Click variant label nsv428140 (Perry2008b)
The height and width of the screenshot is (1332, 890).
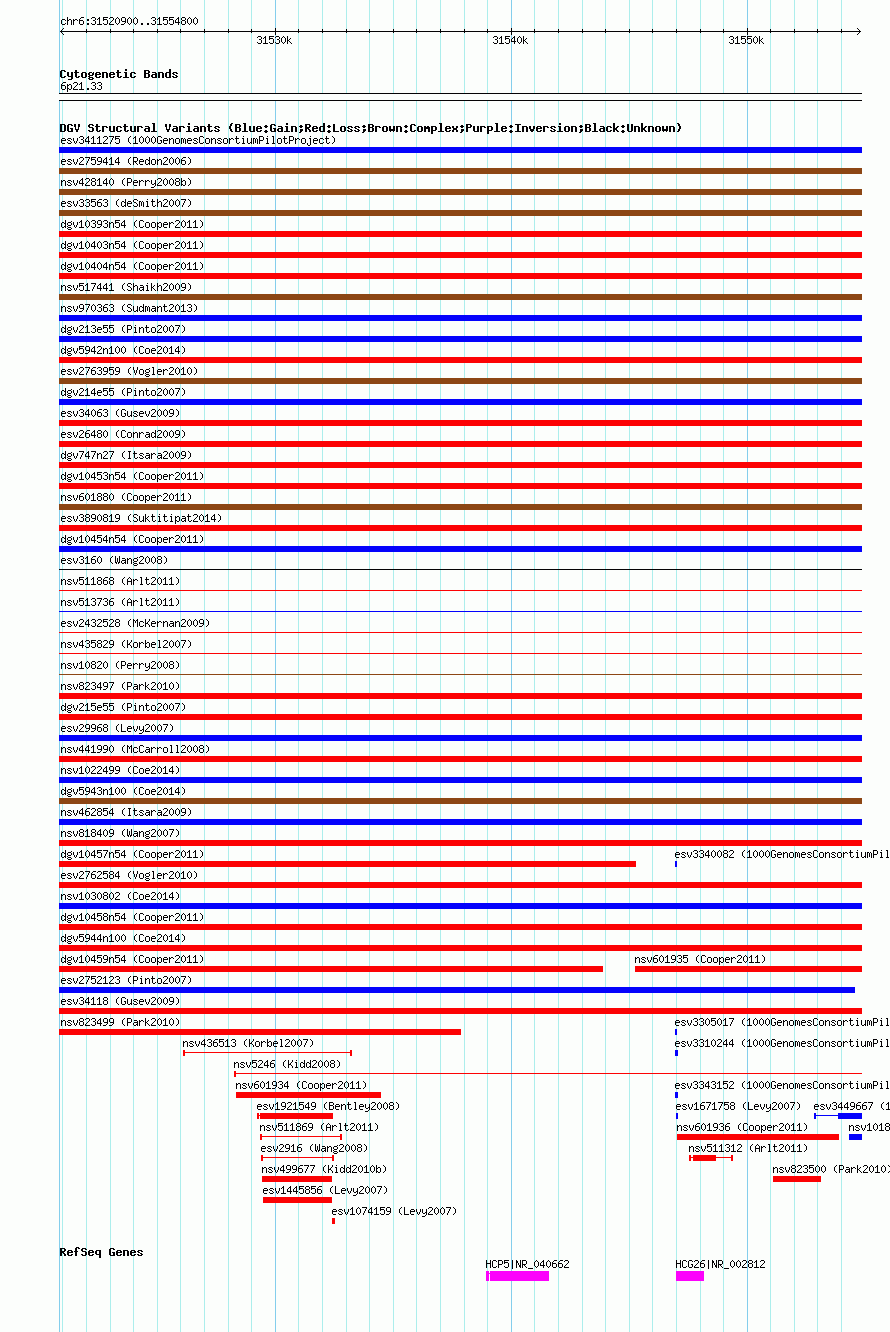126,182
